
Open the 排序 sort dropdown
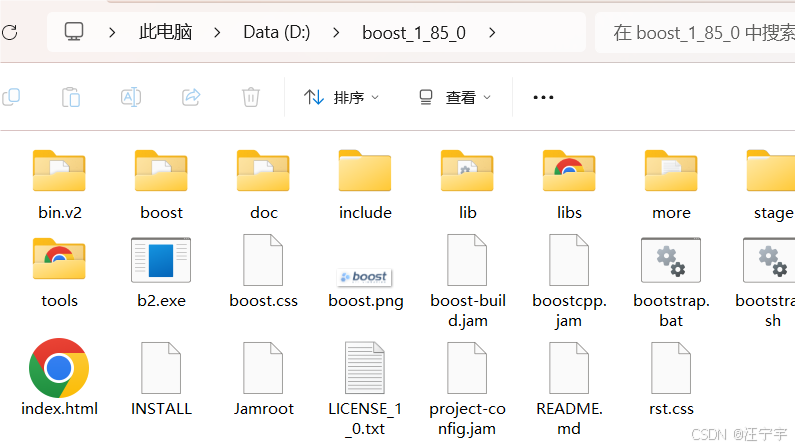point(341,97)
